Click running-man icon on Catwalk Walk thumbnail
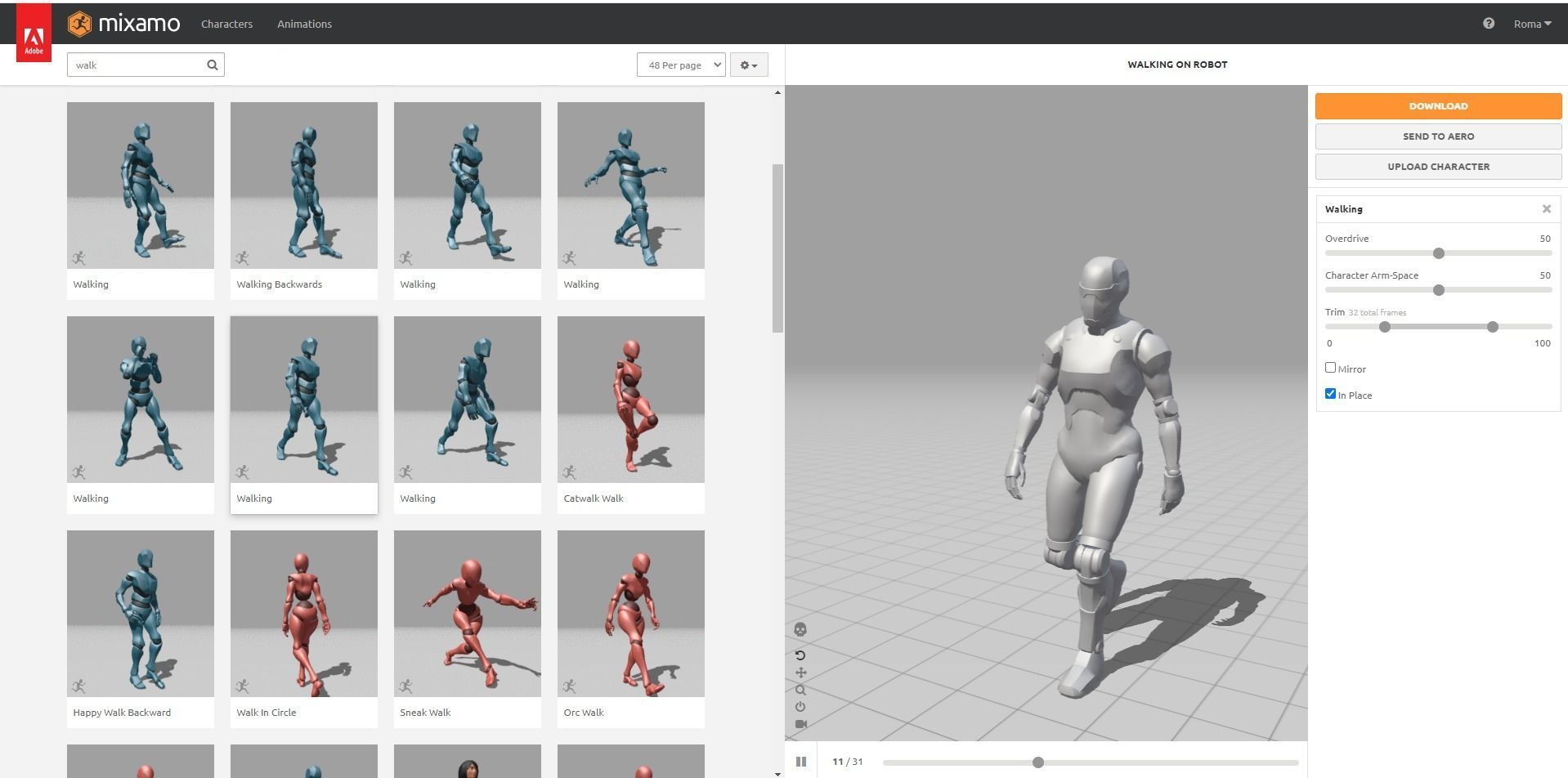 (x=569, y=472)
